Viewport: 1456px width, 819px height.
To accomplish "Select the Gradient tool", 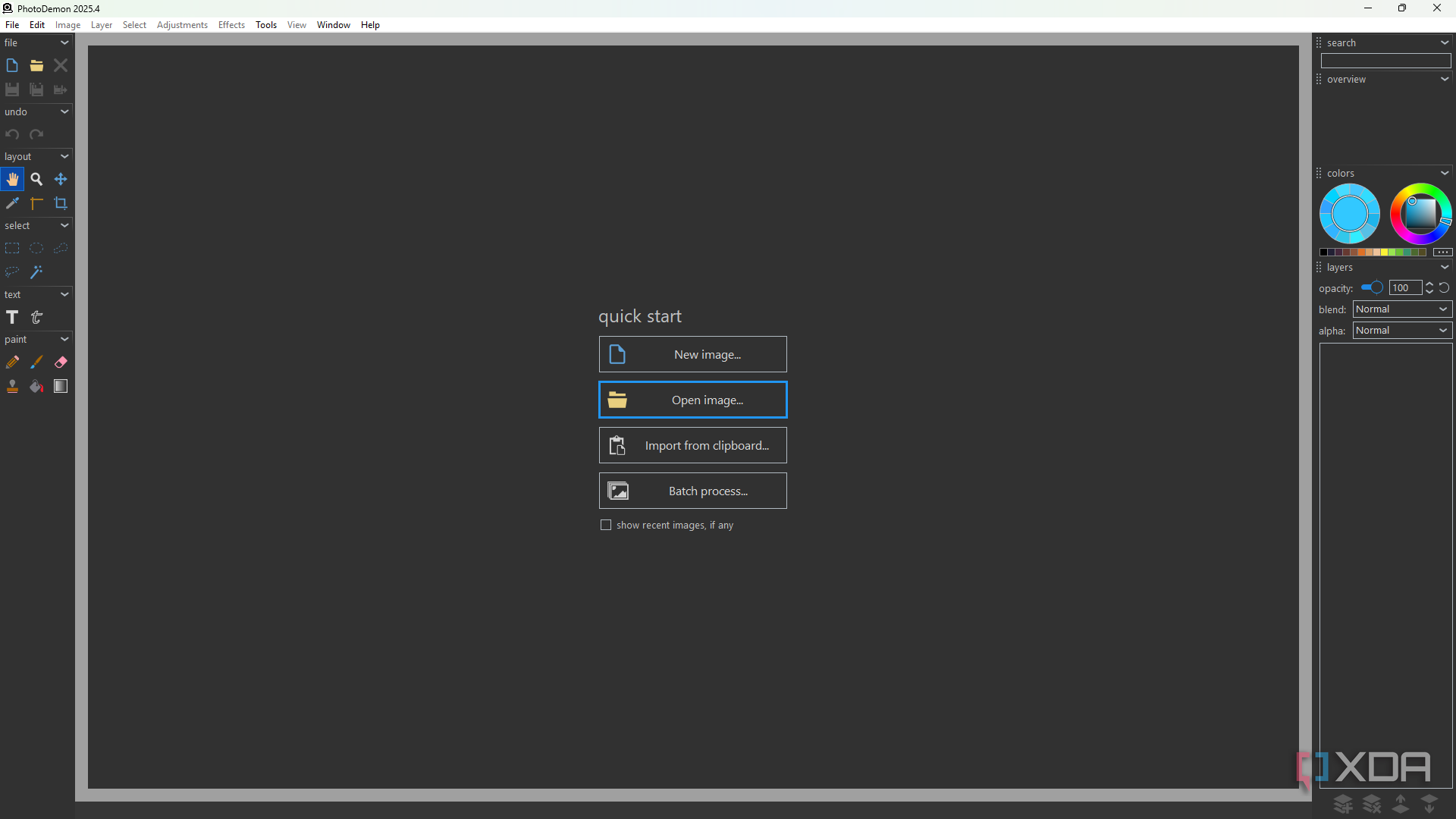I will pos(61,387).
